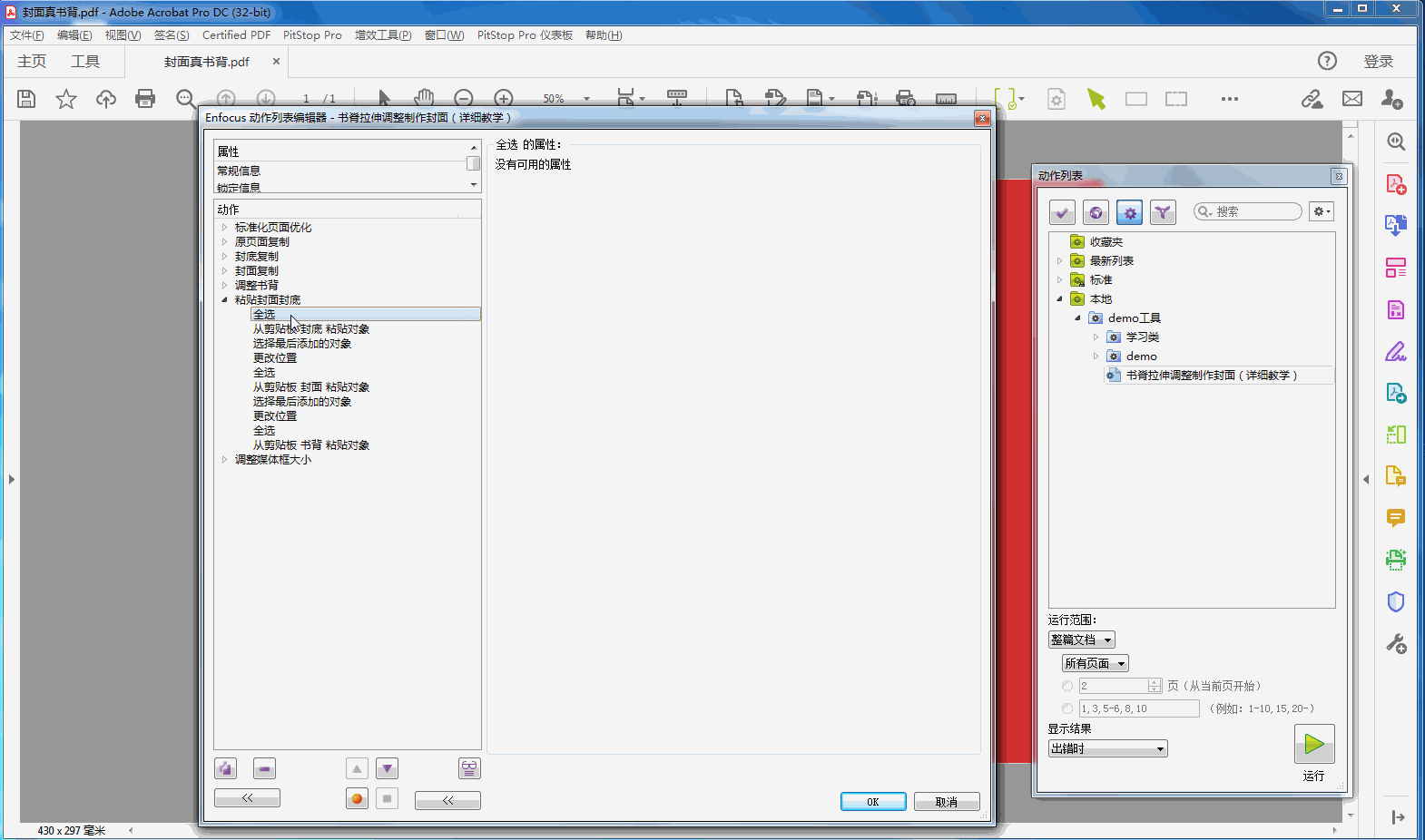Click the attributes list scrollbar thumb
Image resolution: width=1425 pixels, height=840 pixels.
pyautogui.click(x=473, y=163)
